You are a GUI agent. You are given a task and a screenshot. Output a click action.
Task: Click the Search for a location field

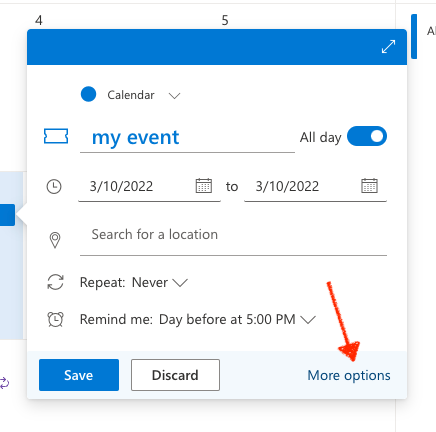point(233,236)
